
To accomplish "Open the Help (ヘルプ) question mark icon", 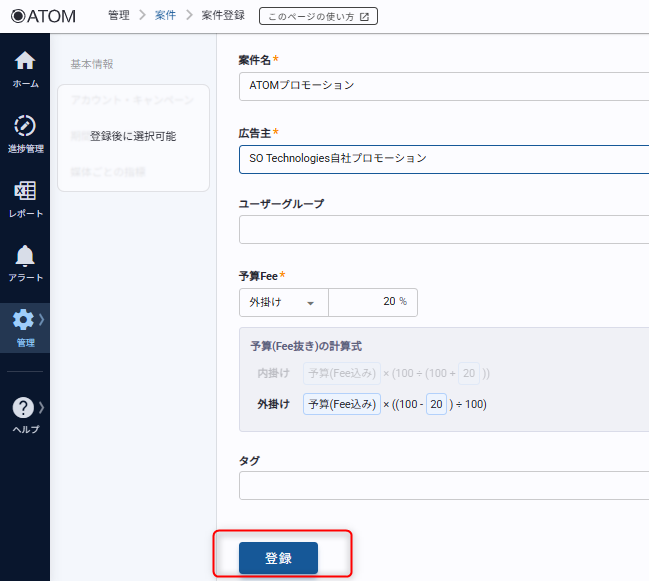I will (x=23, y=408).
